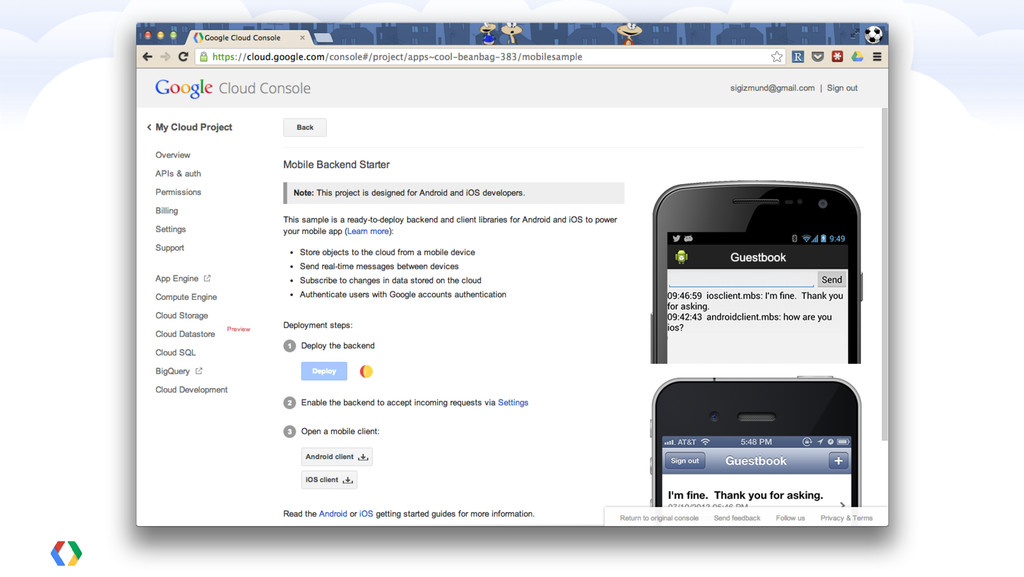This screenshot has height=577, width=1024.
Task: Open Compute Engine in the sidebar
Action: click(185, 297)
